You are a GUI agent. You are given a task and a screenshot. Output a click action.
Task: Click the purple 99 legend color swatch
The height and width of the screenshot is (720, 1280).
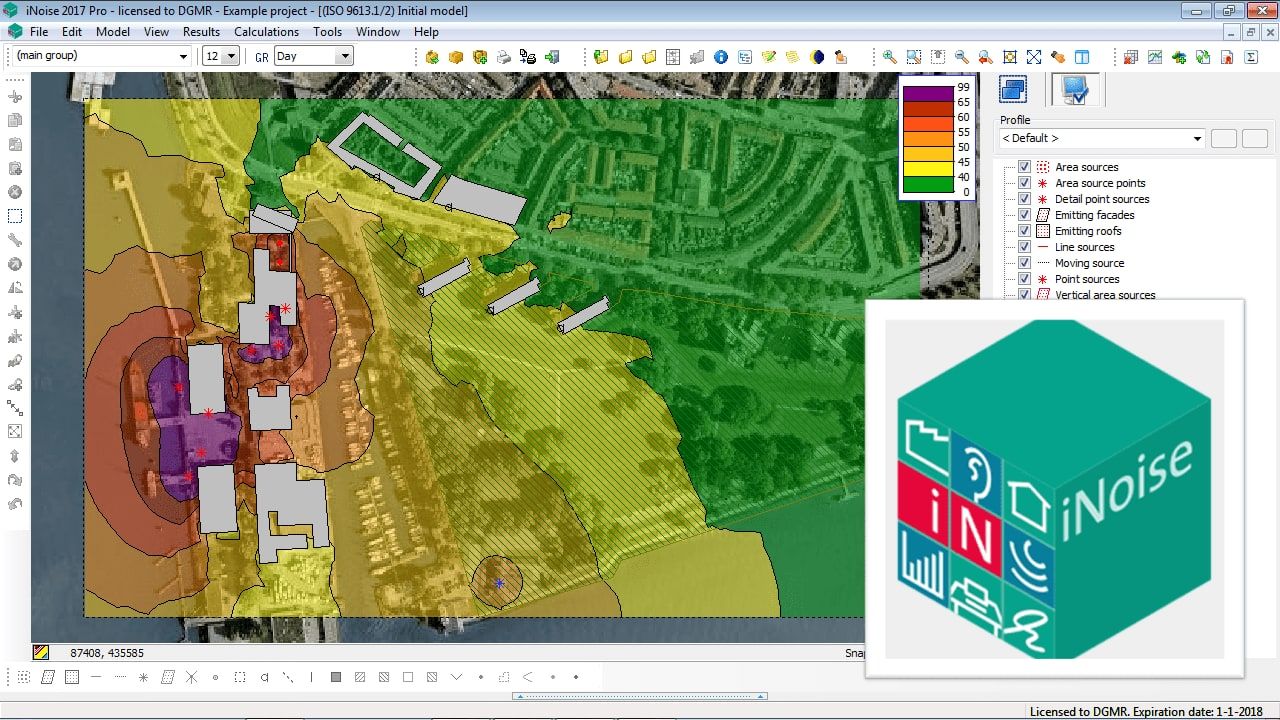pos(929,95)
